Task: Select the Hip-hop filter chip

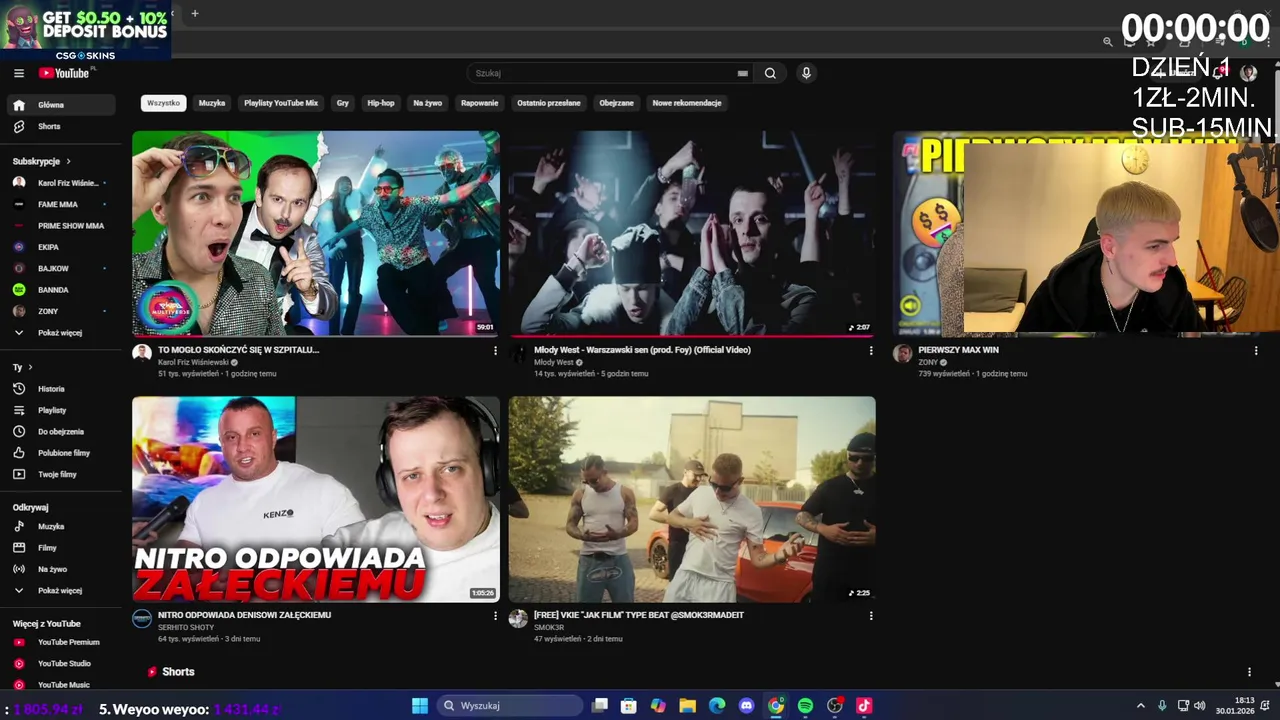Action: (380, 103)
